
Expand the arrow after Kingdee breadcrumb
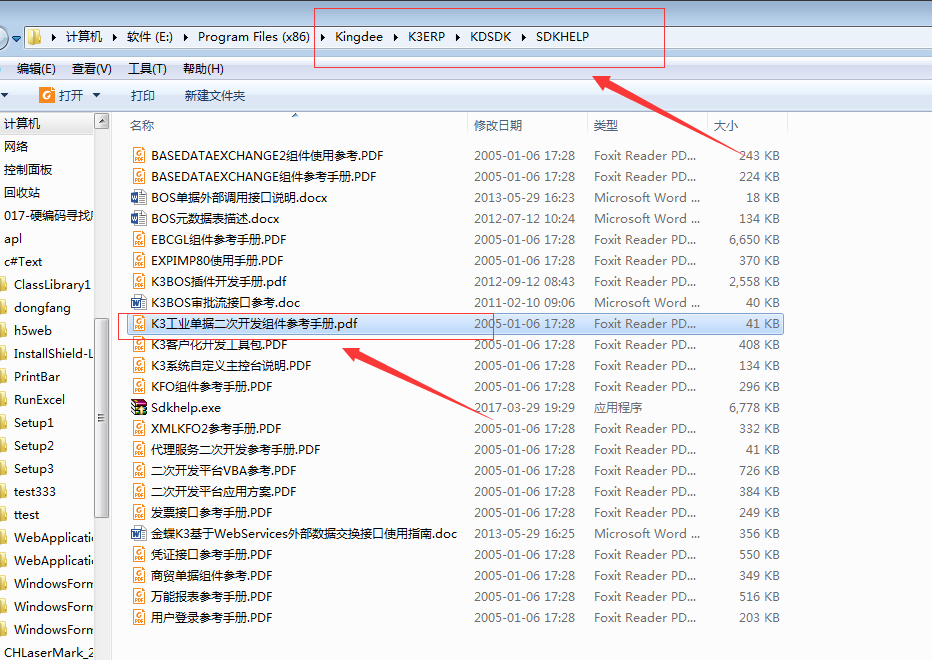coord(396,37)
